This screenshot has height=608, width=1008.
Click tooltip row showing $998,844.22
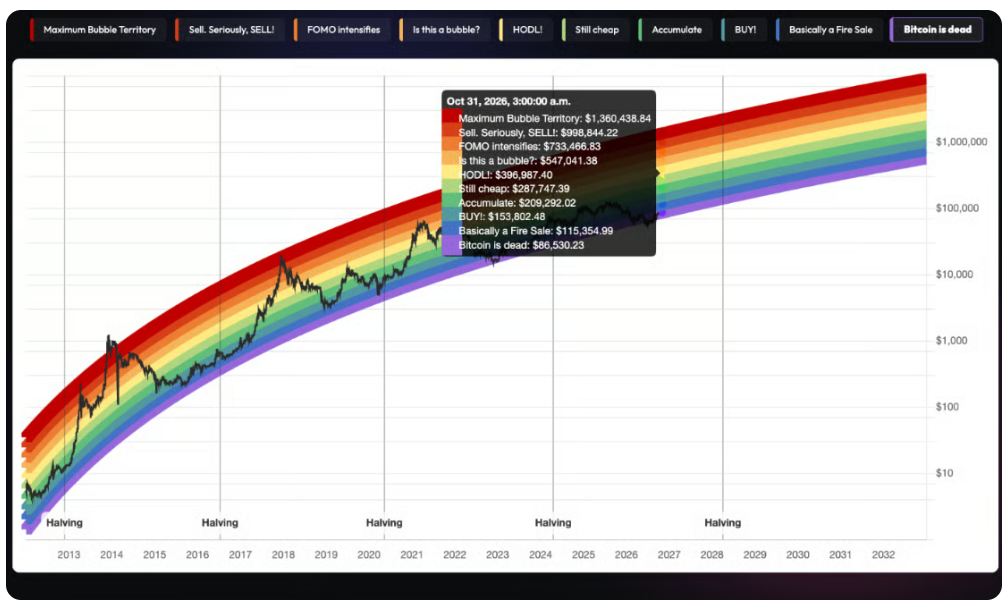click(538, 132)
